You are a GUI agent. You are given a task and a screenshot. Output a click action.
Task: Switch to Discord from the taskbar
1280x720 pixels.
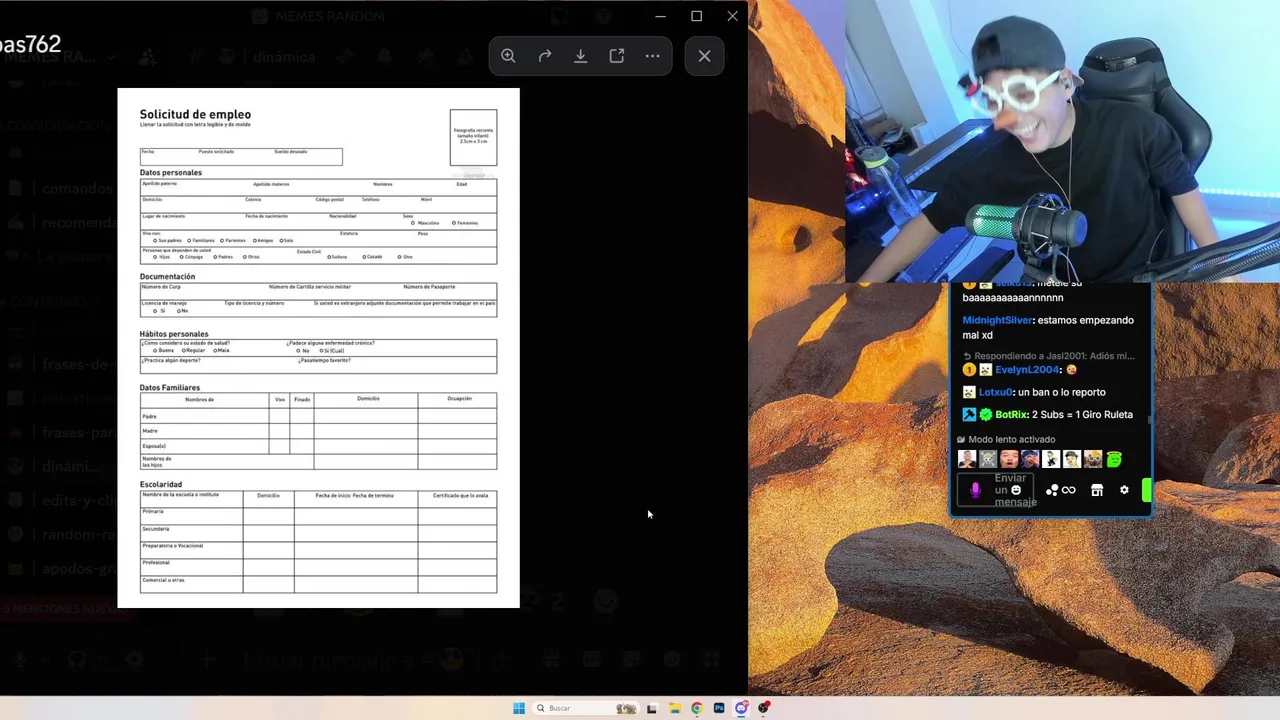[x=741, y=708]
